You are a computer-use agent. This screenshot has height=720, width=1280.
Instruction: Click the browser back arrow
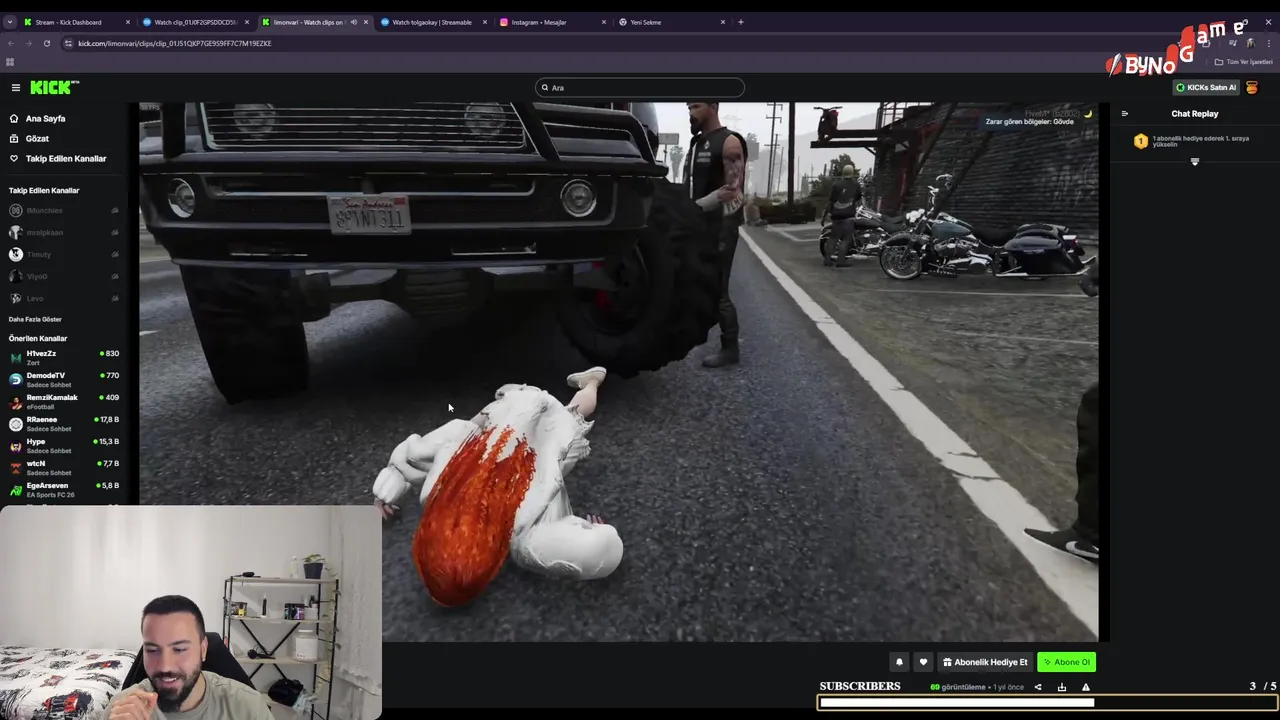pyautogui.click(x=11, y=43)
